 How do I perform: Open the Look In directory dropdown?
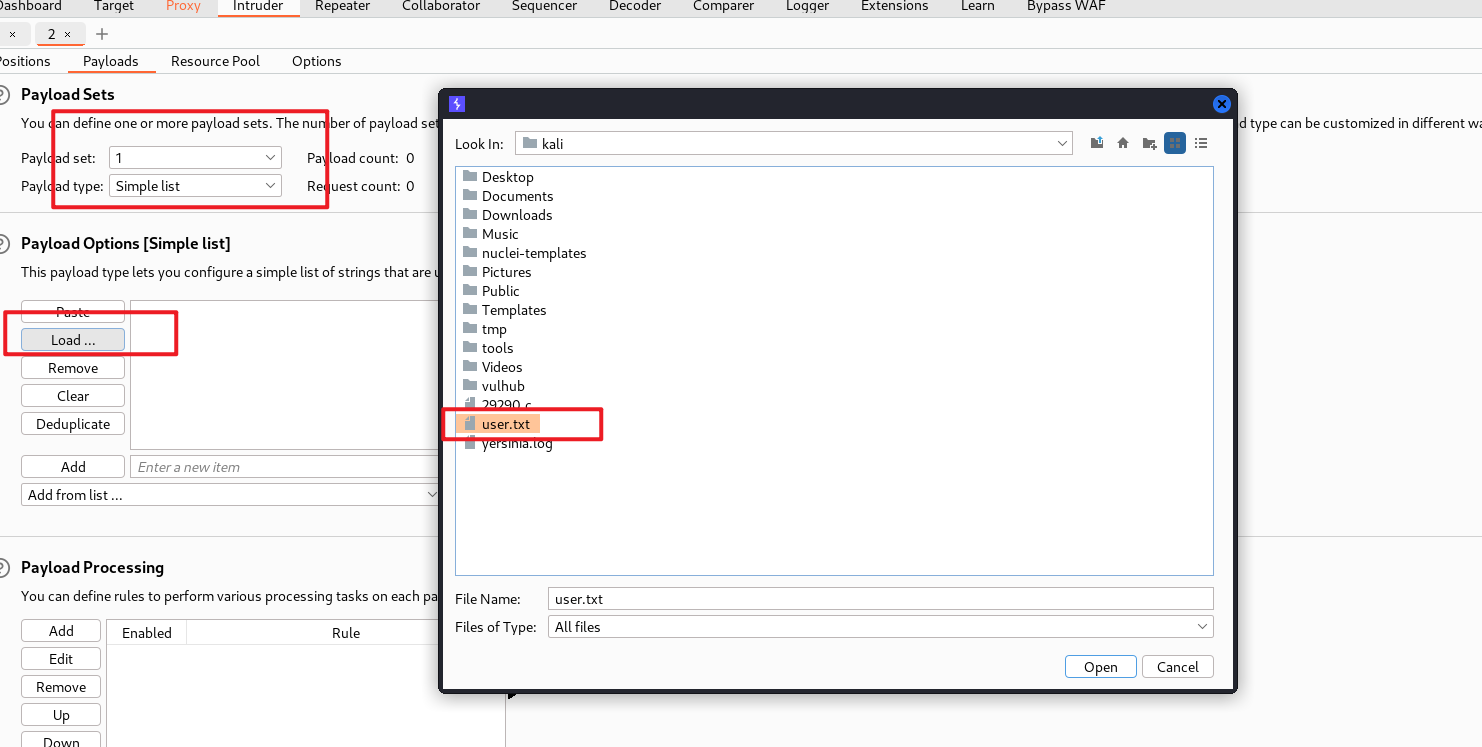pos(1062,144)
